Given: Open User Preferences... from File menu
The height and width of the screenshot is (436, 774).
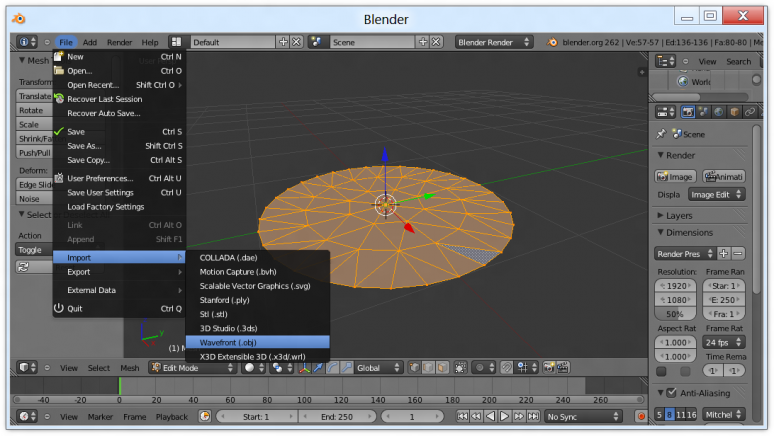Looking at the screenshot, I should [119, 178].
